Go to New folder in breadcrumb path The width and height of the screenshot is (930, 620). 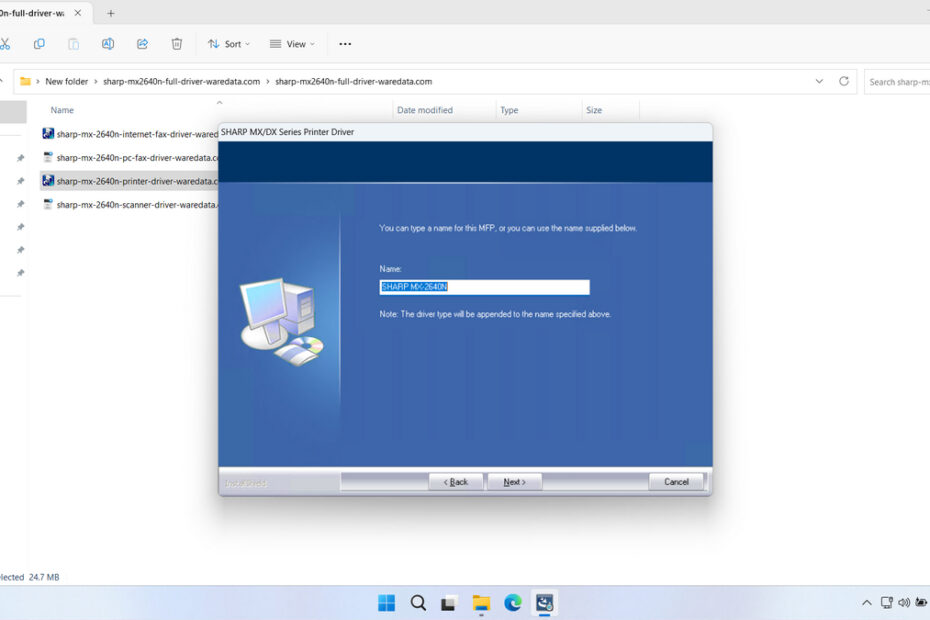click(x=66, y=81)
